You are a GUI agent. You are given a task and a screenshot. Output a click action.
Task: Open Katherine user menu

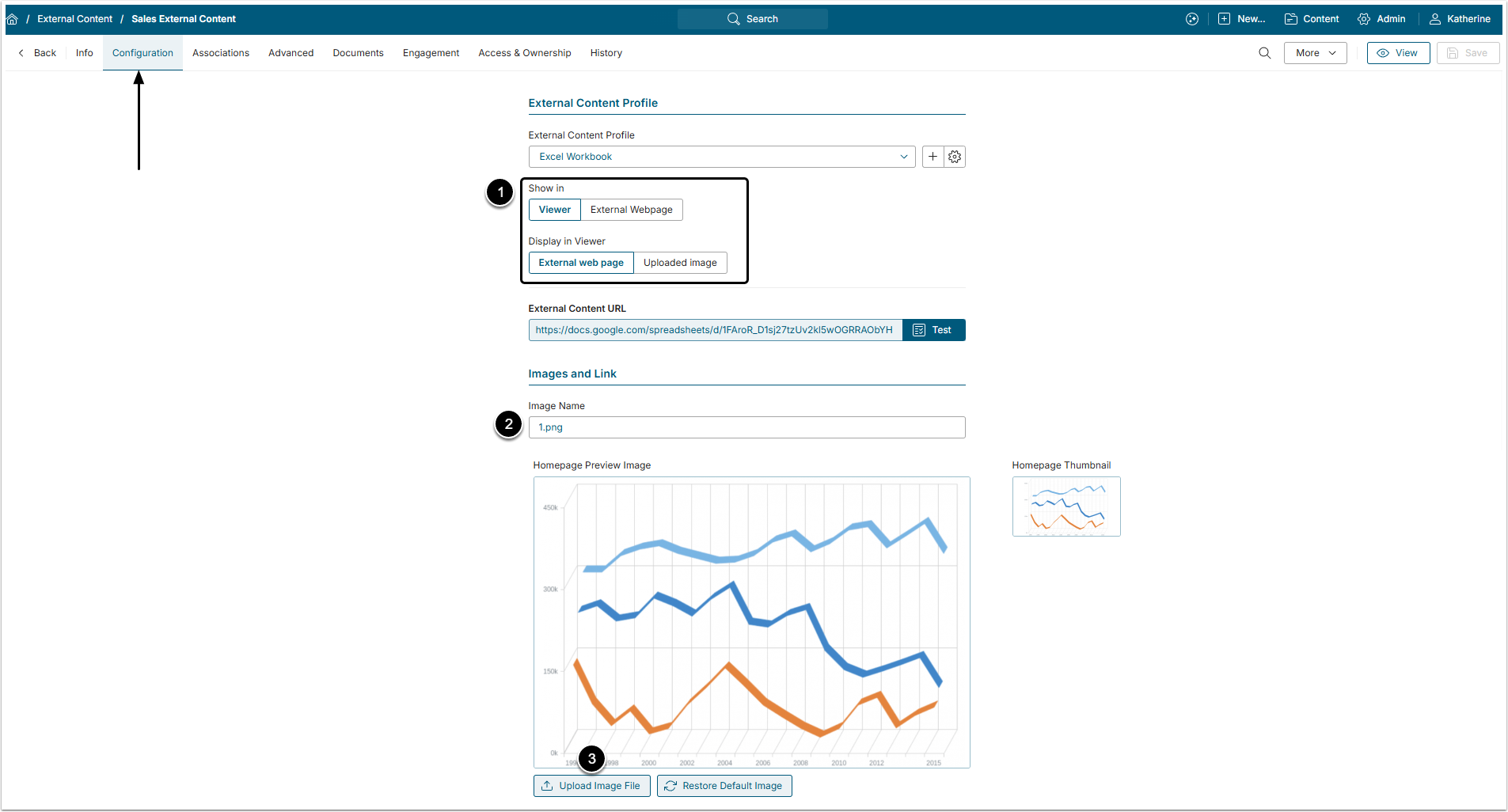click(x=1460, y=19)
